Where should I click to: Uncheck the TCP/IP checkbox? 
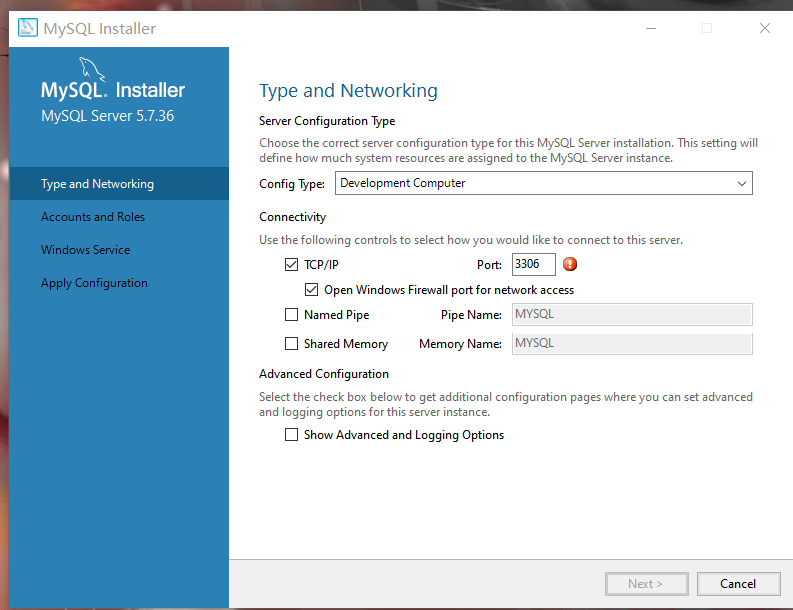pyautogui.click(x=291, y=265)
